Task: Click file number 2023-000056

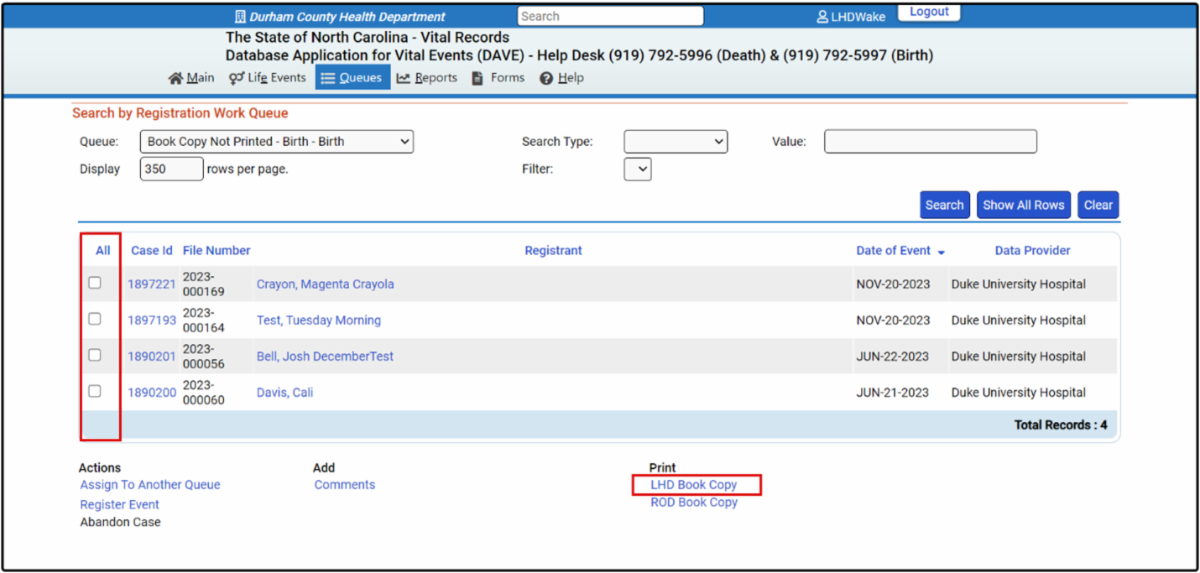Action: 204,356
